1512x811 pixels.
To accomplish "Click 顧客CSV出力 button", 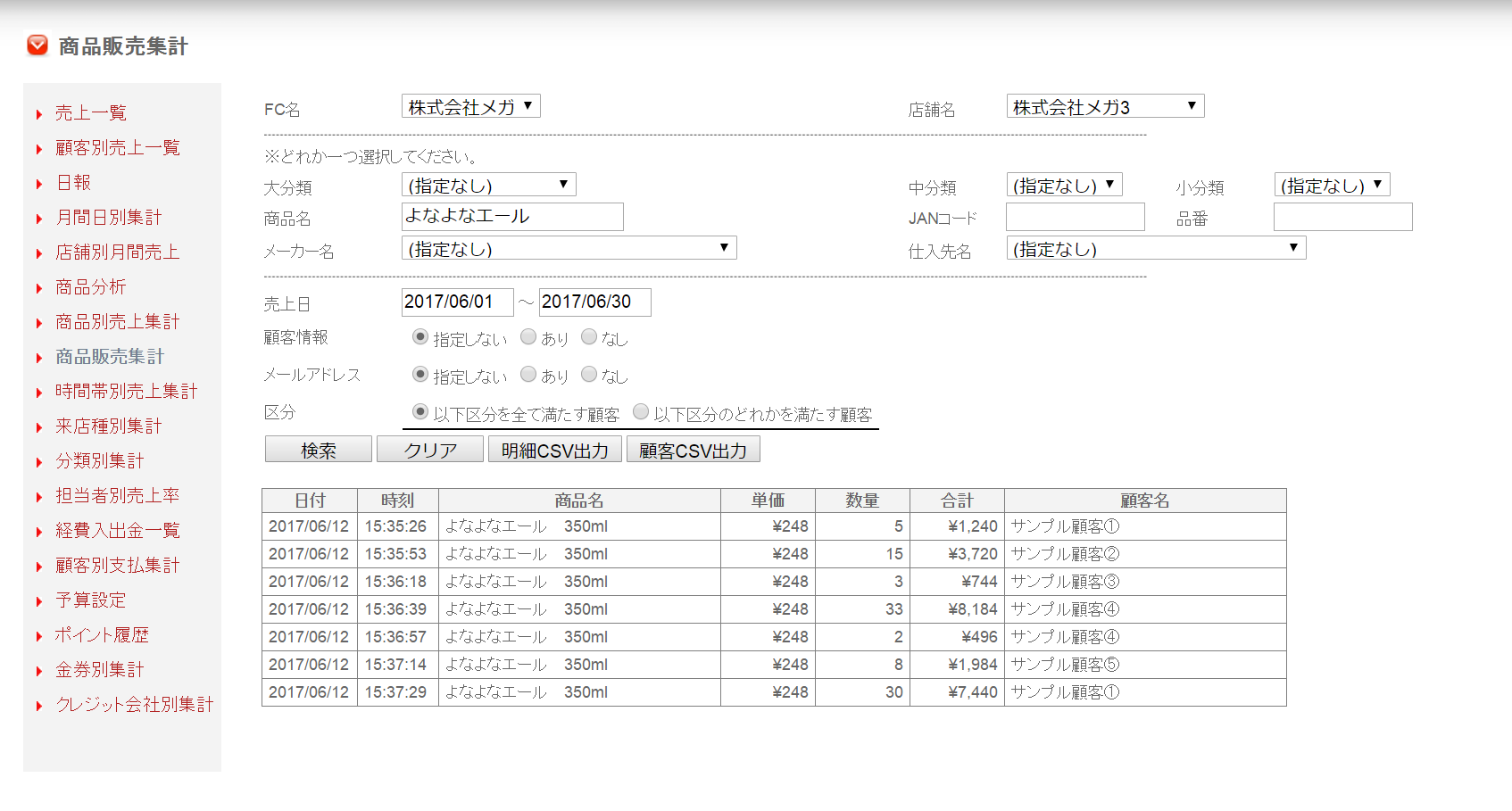I will click(694, 449).
